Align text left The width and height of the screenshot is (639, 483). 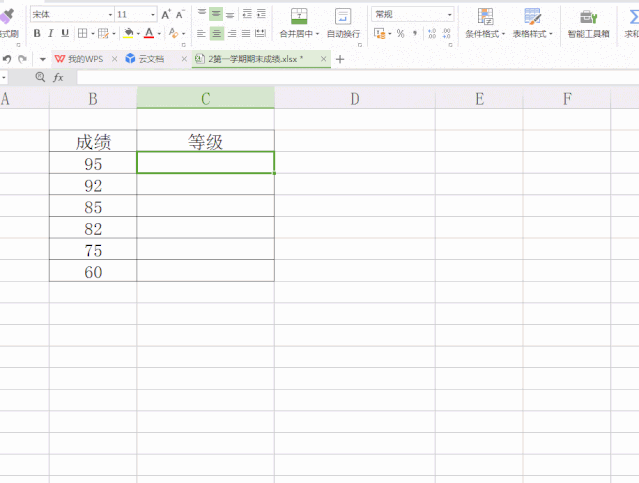click(x=201, y=33)
